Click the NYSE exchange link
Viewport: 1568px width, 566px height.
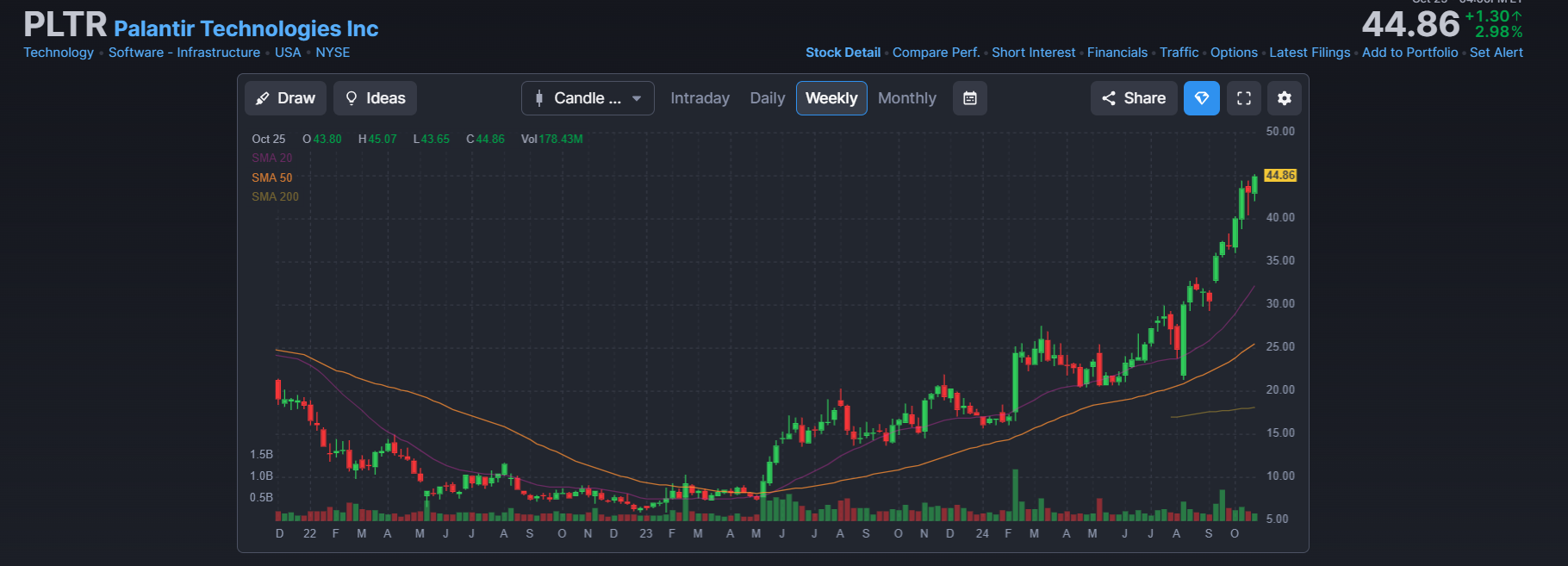(333, 53)
